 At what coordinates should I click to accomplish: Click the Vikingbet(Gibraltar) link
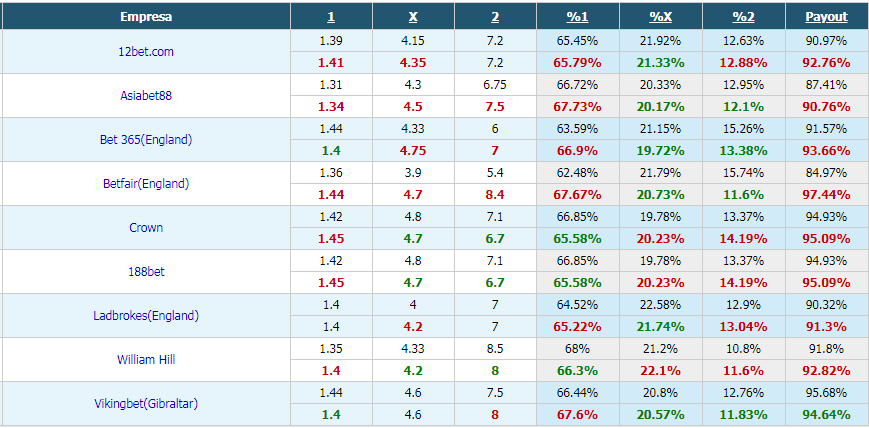[x=146, y=403]
